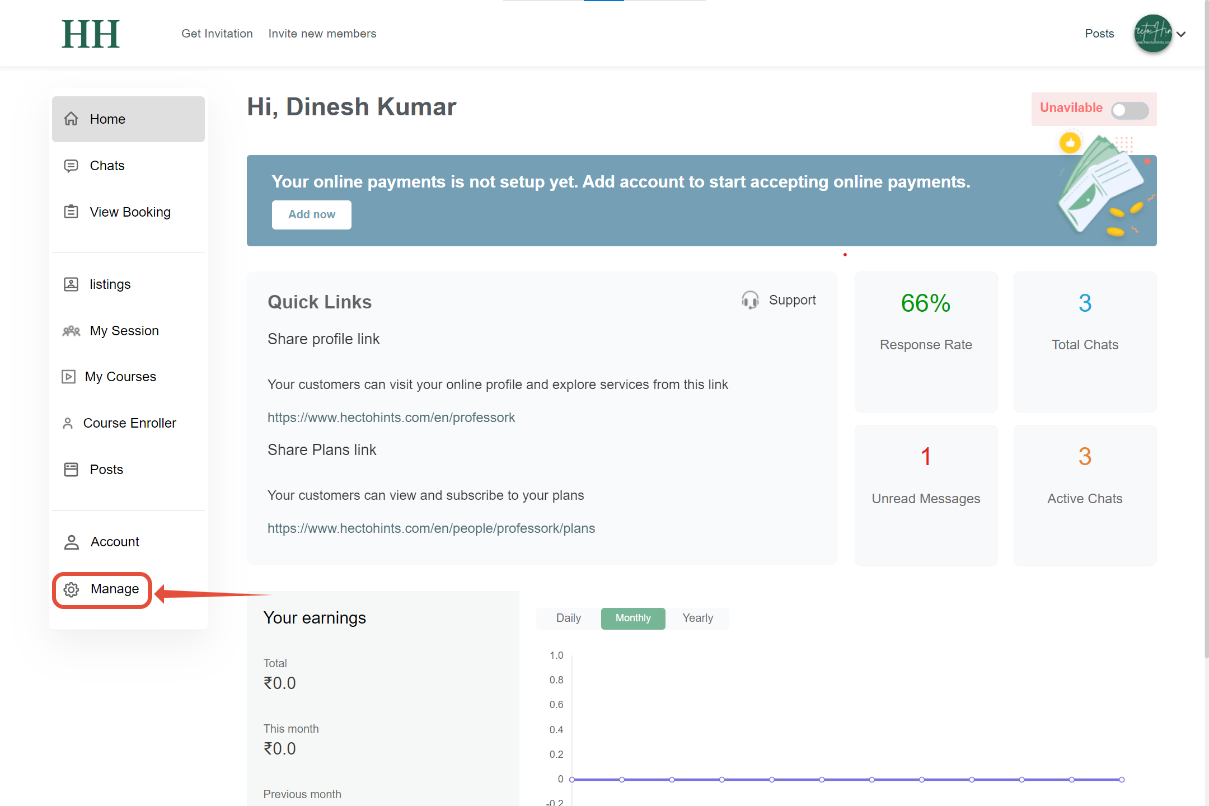Click the Hi, Dinesh Kumar greeting
The height and width of the screenshot is (806, 1209).
tap(352, 107)
